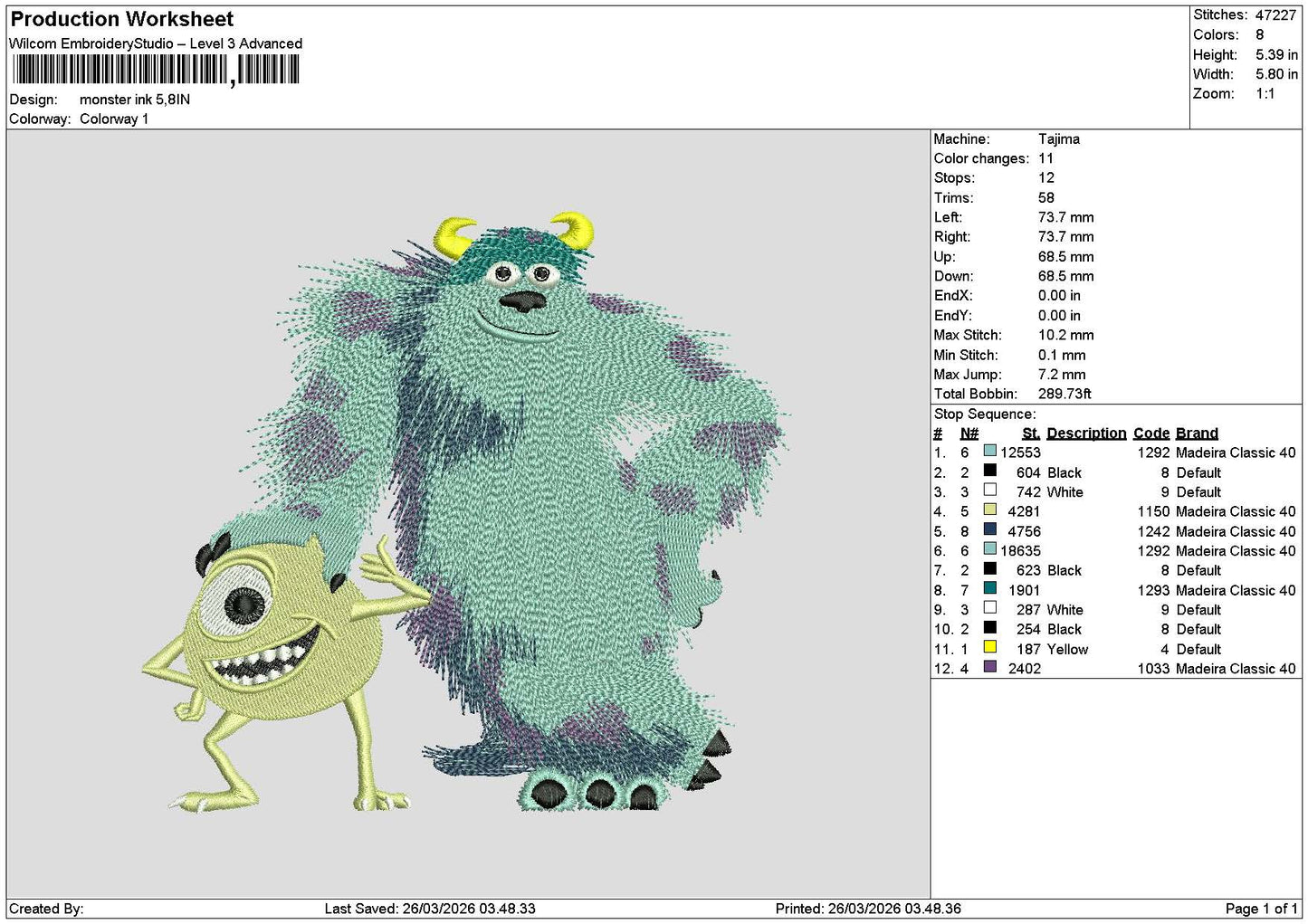Click the zoom value '1:1'
Screen dimensions: 1308x924
[x=1265, y=94]
